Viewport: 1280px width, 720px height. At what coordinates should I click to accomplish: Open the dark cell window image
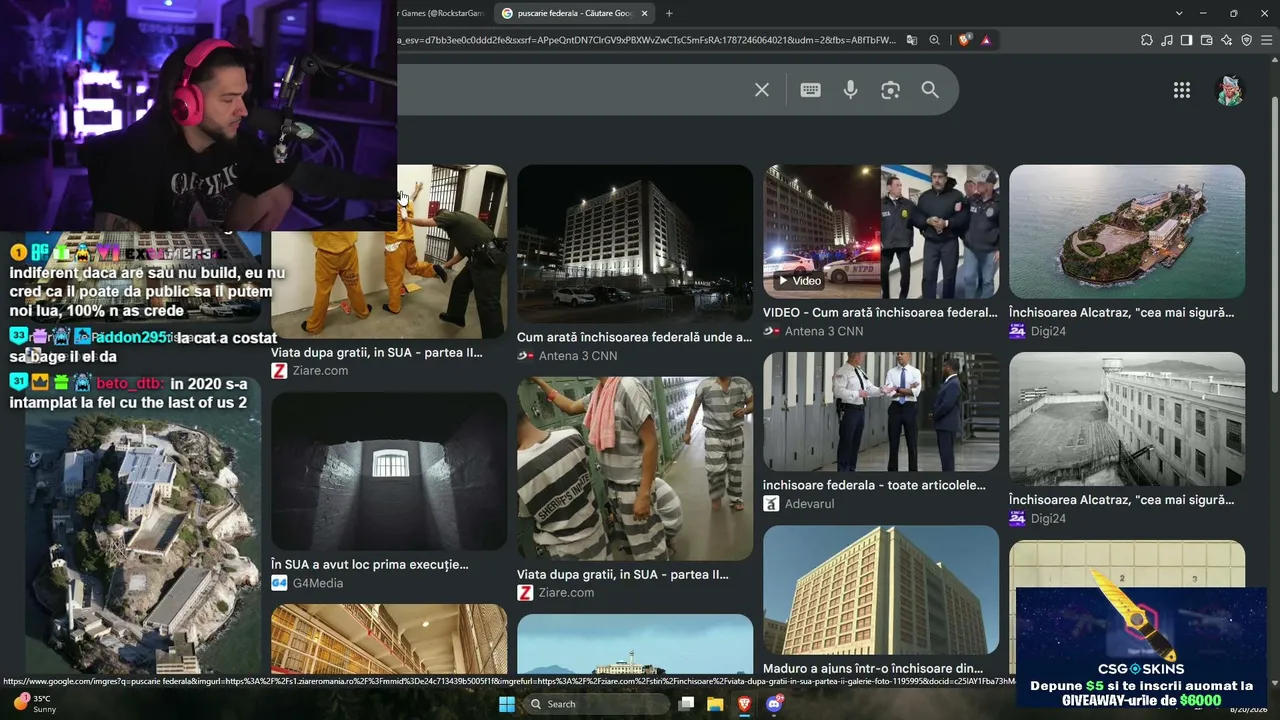pos(389,471)
